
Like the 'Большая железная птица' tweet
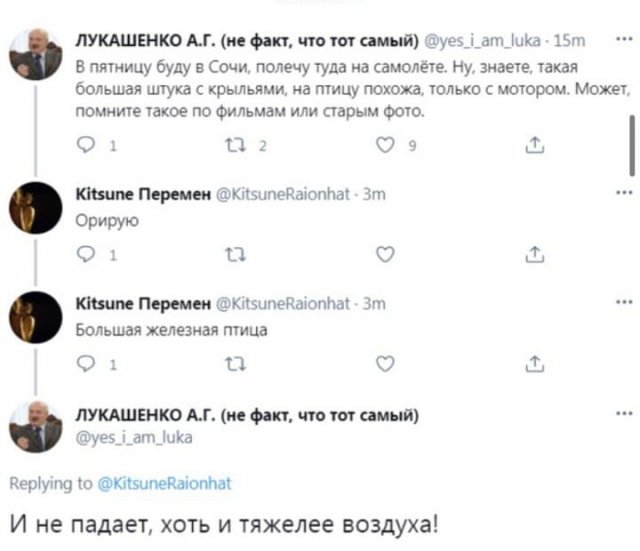[x=381, y=364]
